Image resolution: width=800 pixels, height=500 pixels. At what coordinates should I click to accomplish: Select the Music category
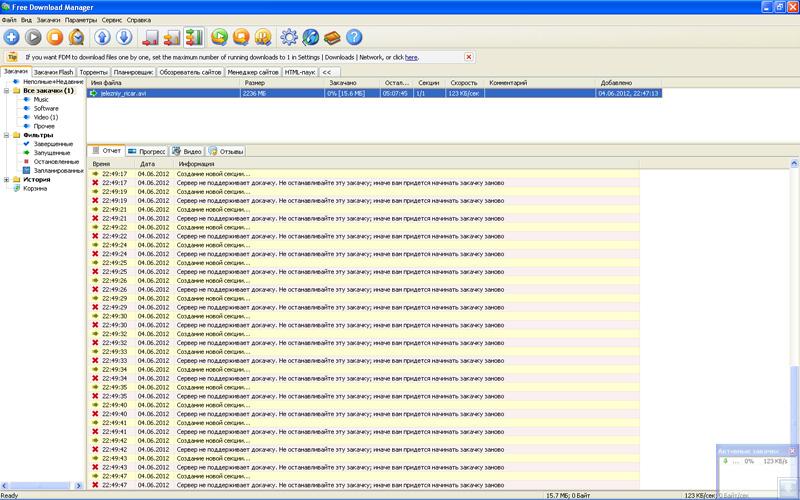(x=41, y=99)
